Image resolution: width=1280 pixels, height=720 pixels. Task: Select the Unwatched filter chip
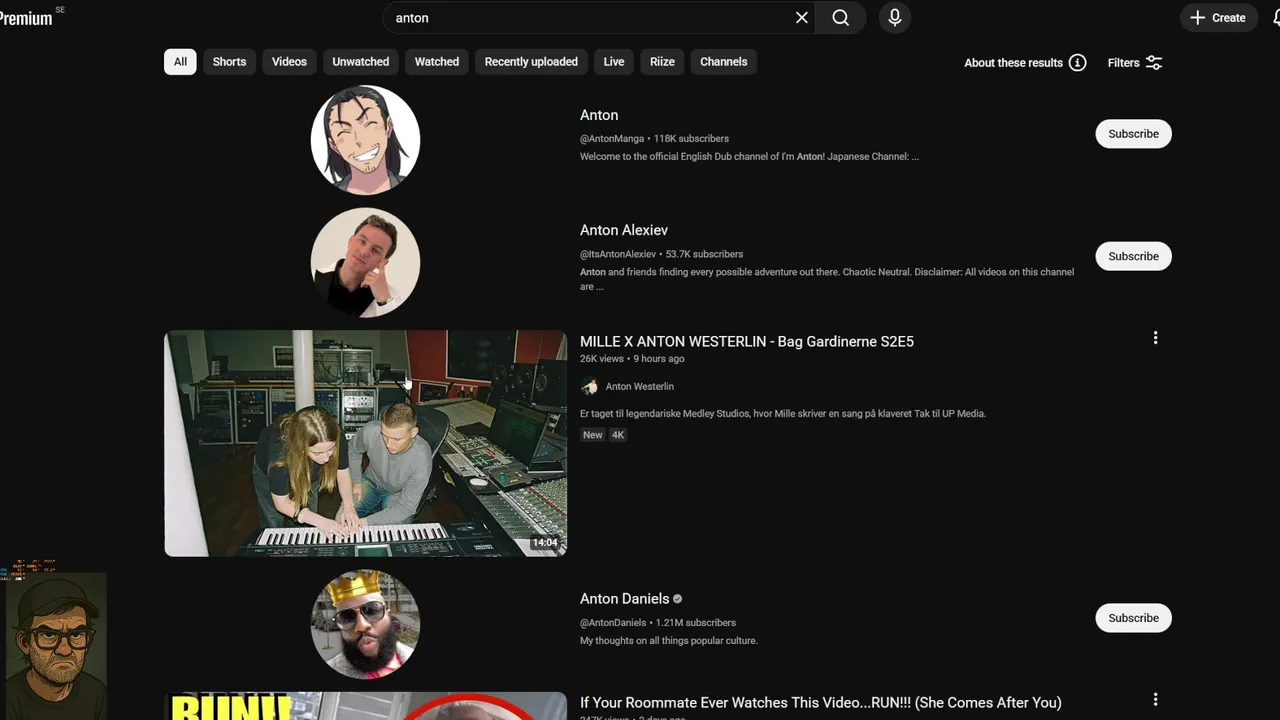pos(361,62)
